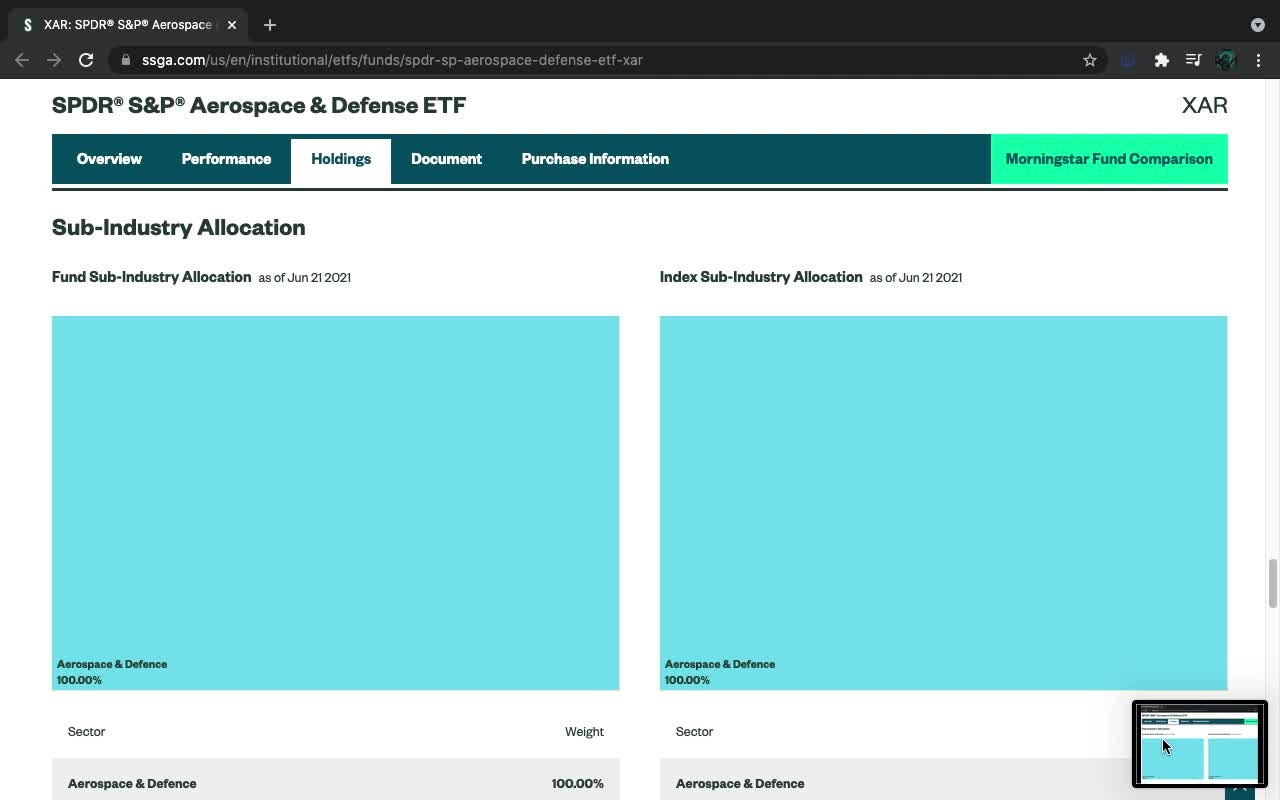Image resolution: width=1280 pixels, height=800 pixels.
Task: Click the Index table Aerospace & Defence row
Action: pyautogui.click(x=943, y=780)
